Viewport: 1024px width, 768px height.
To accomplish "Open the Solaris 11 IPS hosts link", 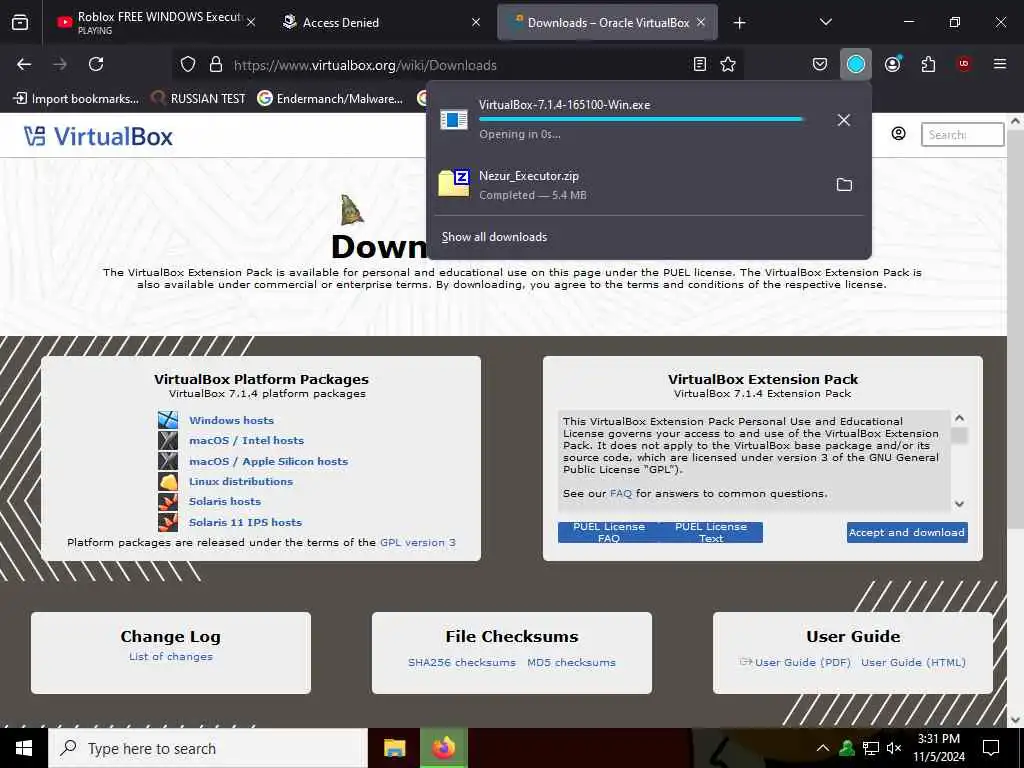I will point(245,522).
